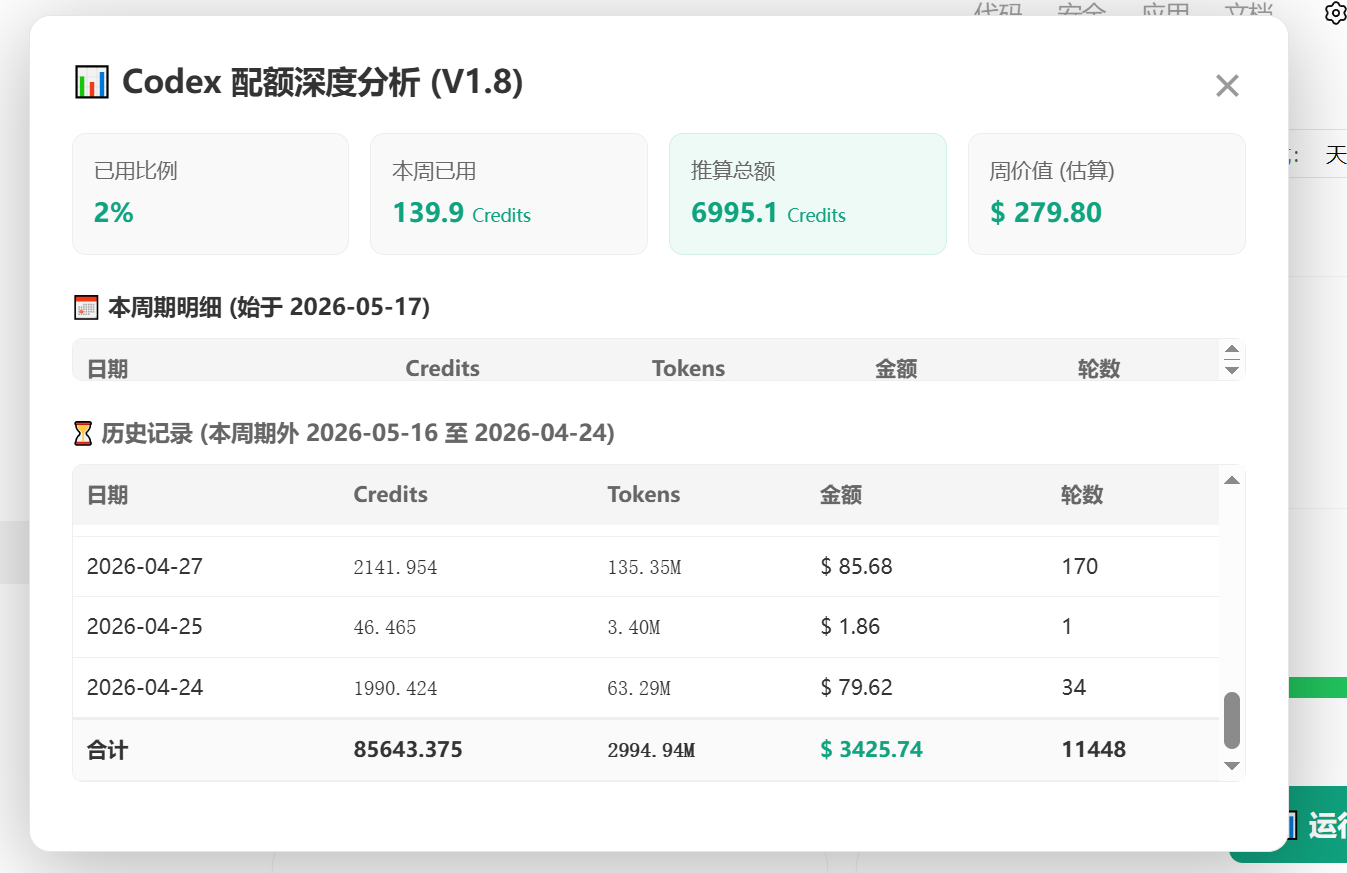This screenshot has height=873, width=1347.
Task: Click the down arrow of current-period table scrollbar
Action: click(1232, 370)
